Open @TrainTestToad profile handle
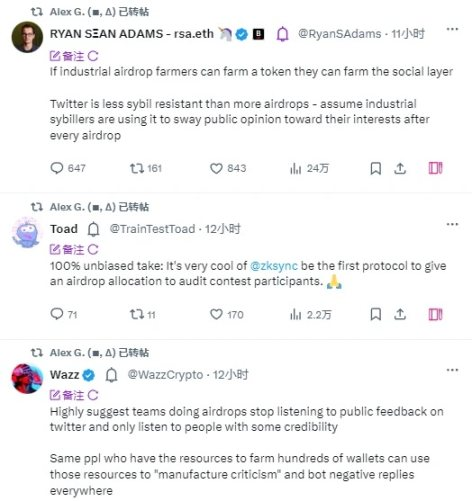This screenshot has height=501, width=472. [x=152, y=229]
